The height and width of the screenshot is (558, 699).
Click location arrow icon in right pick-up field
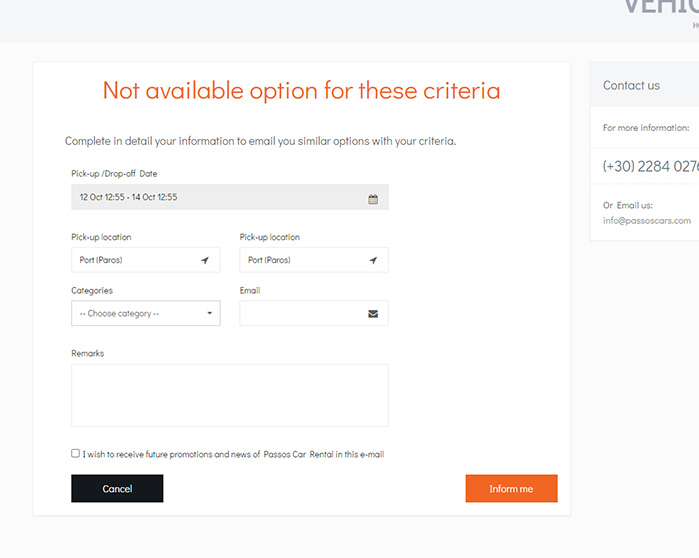373,260
